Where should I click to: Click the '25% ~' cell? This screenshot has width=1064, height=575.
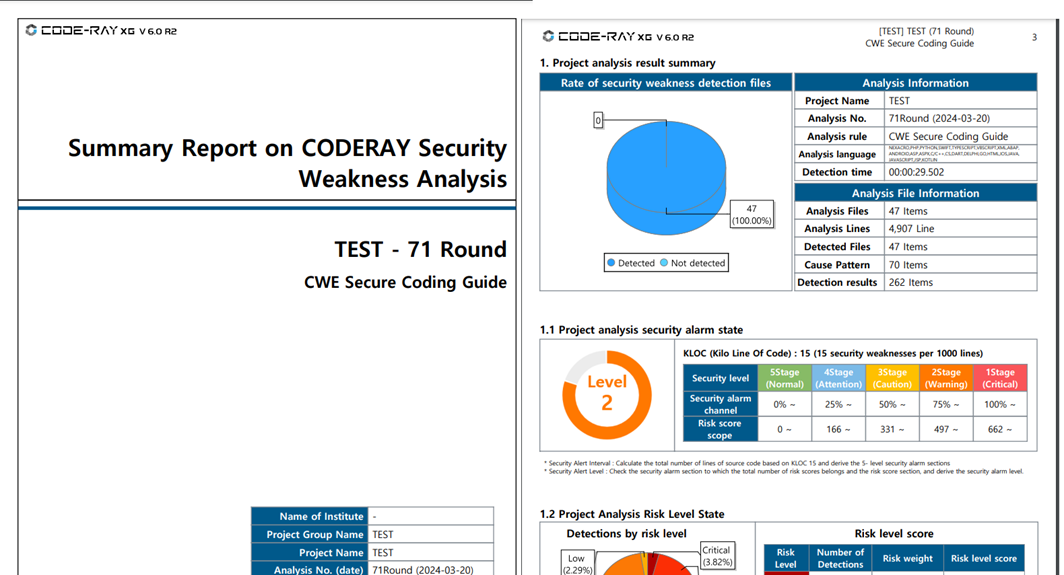[838, 404]
